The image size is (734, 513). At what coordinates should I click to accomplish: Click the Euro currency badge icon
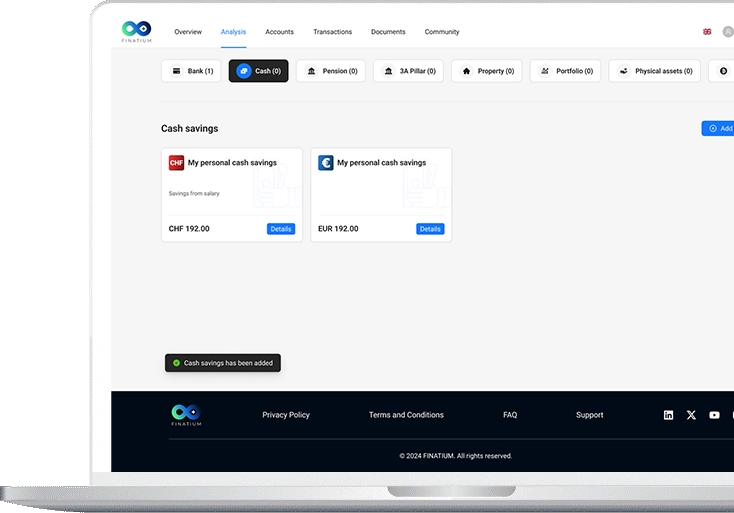[326, 163]
